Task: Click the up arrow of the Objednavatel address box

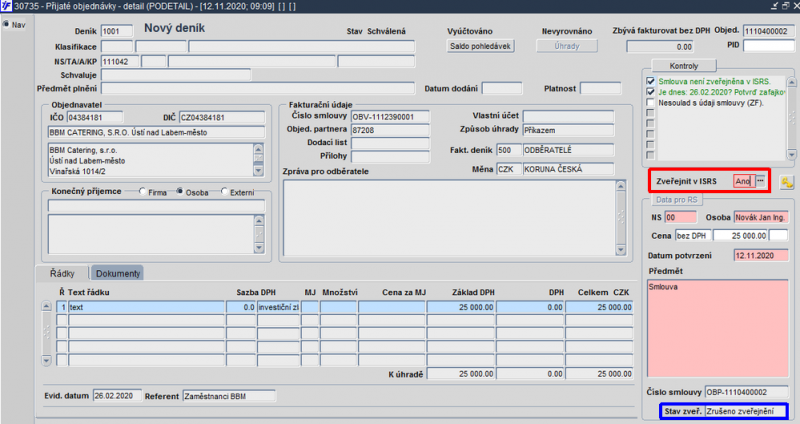Action: [258, 148]
